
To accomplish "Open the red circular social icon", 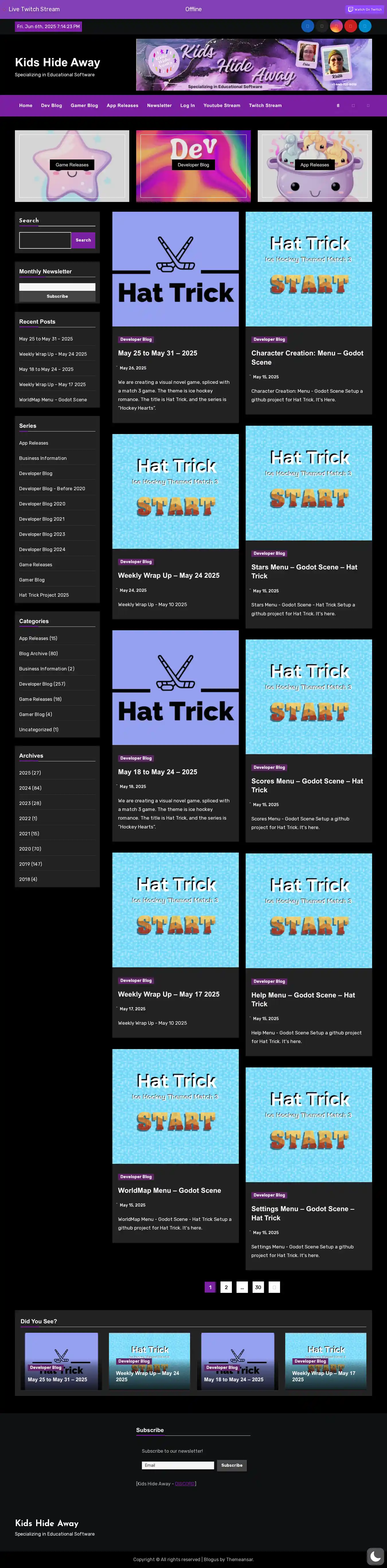I will point(351,26).
